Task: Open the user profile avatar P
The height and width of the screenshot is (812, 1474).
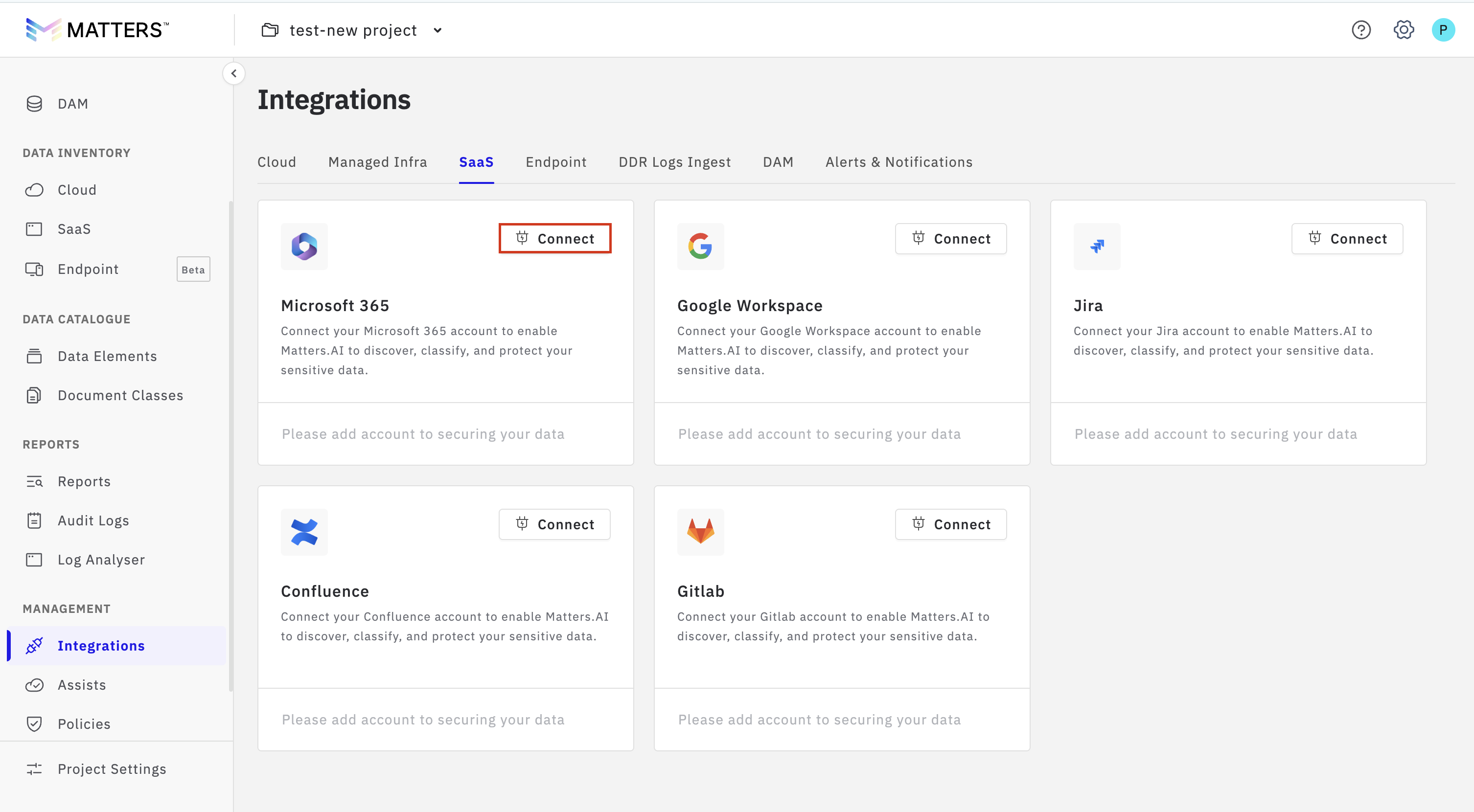Action: [1443, 30]
